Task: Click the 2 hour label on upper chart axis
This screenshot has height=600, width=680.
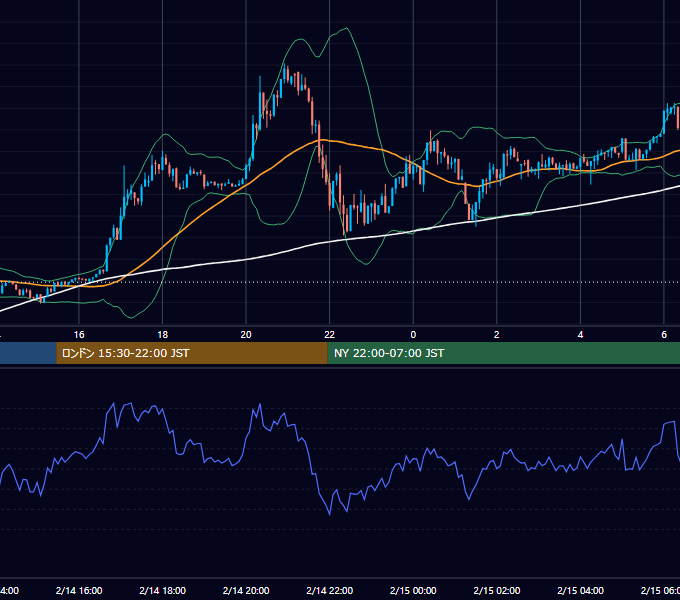Action: click(x=497, y=335)
